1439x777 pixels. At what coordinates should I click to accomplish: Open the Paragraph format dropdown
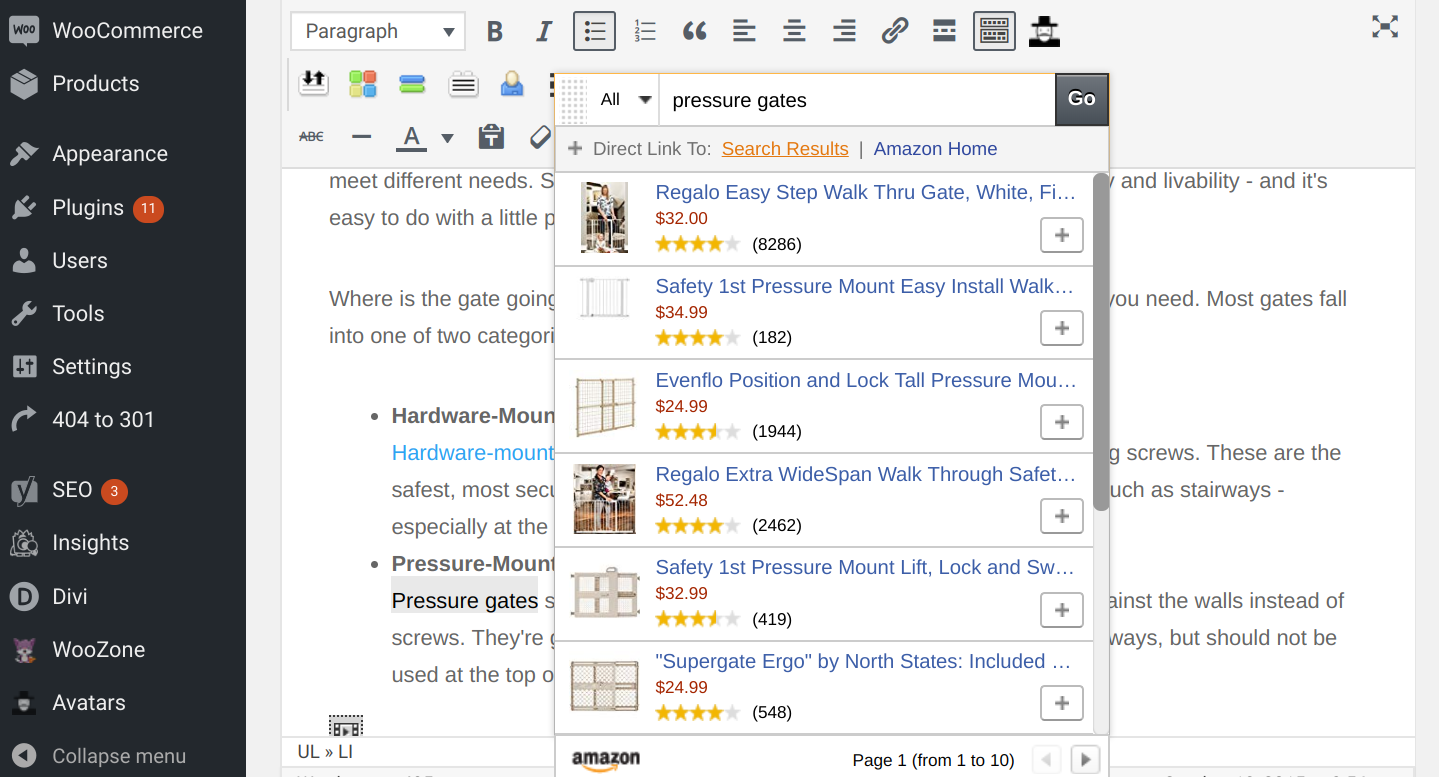pos(378,32)
